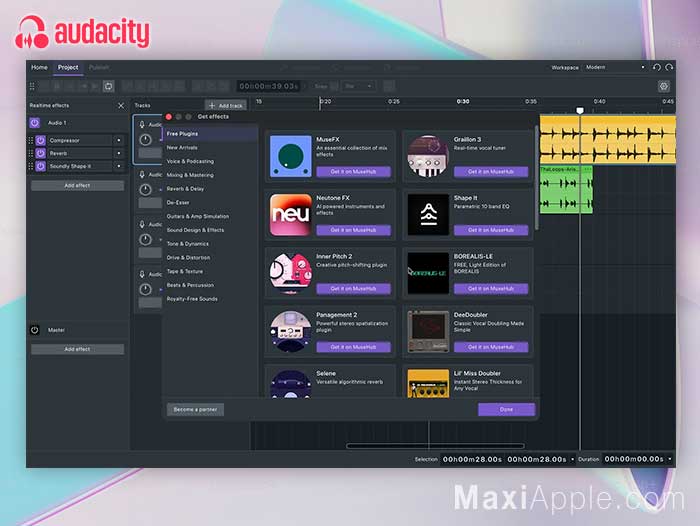Click Get it on MuseHub for Shape It
Viewport: 700px width, 526px height.
491,230
